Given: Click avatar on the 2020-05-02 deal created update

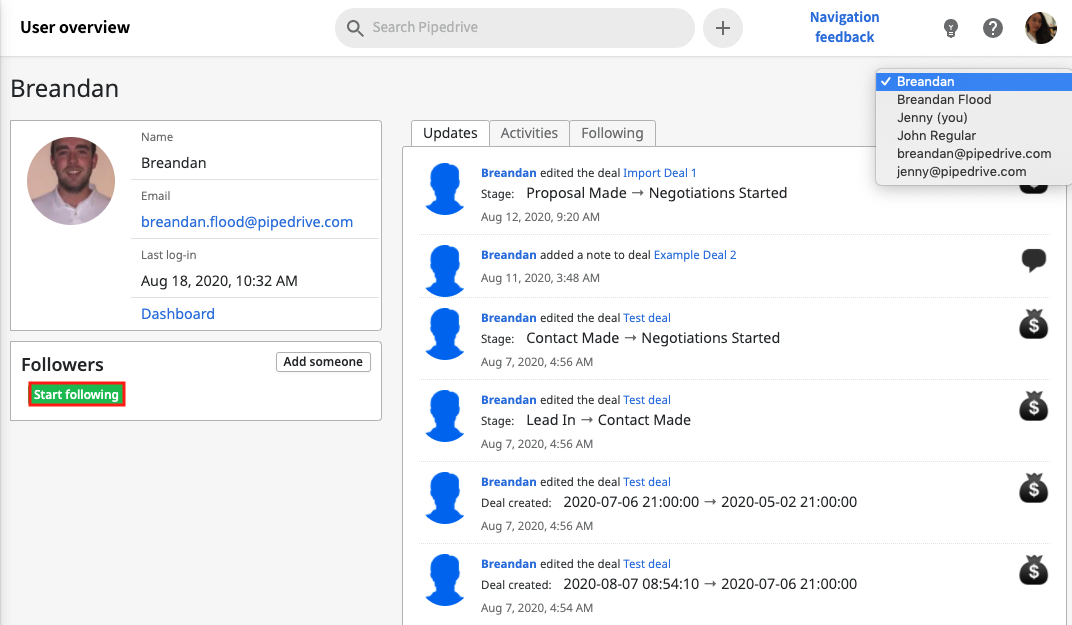Looking at the screenshot, I should tap(445, 498).
